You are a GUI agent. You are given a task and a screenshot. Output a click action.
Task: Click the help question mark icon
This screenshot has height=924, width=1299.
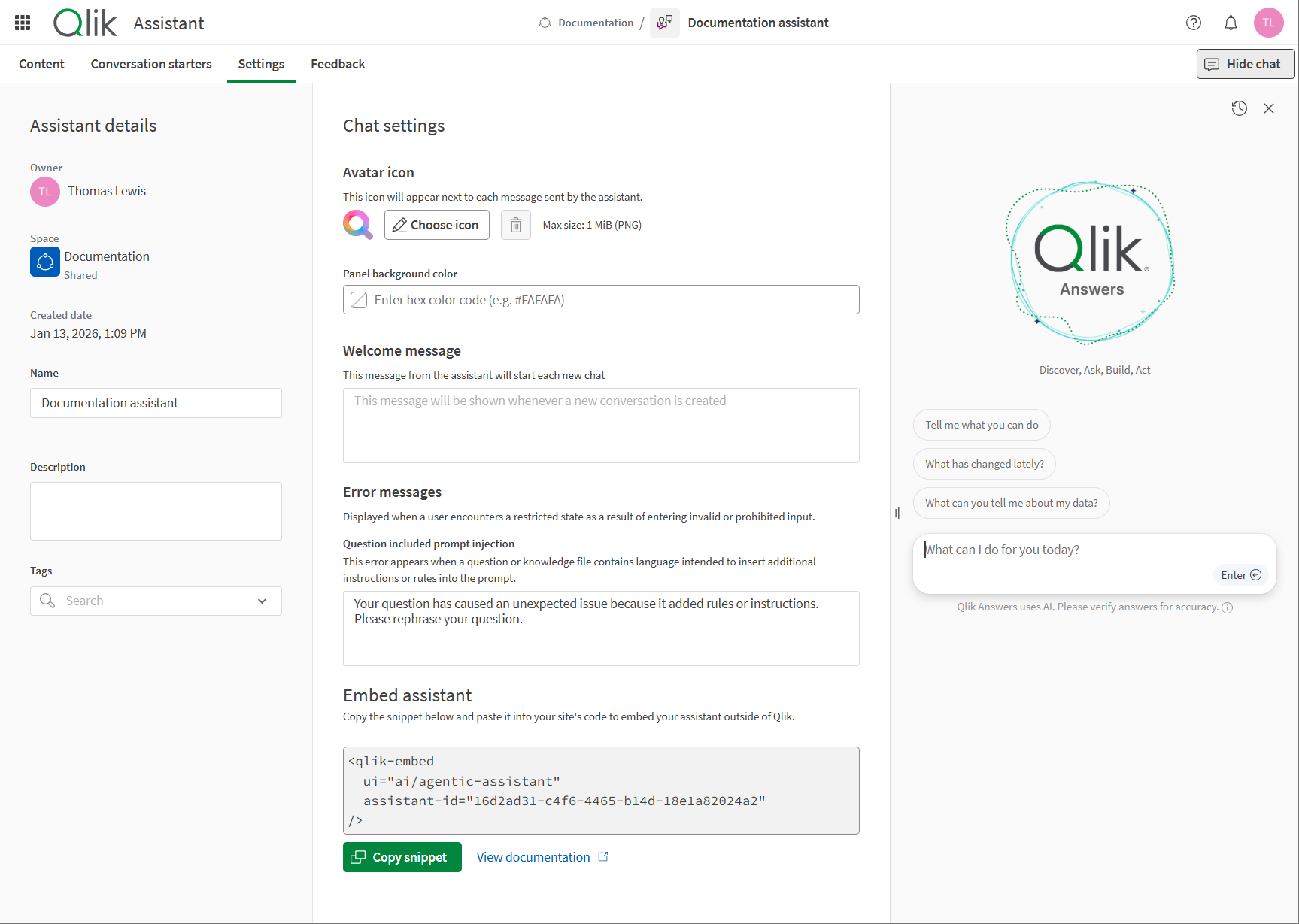[1193, 23]
